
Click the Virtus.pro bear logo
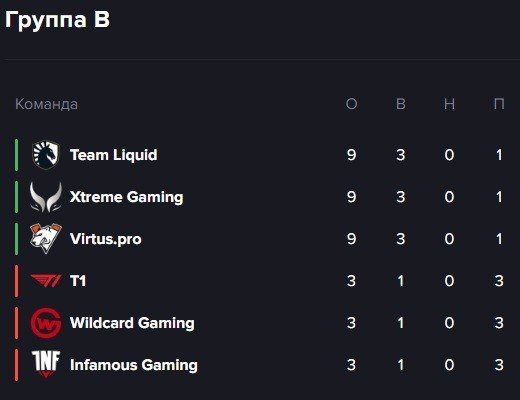pyautogui.click(x=46, y=239)
